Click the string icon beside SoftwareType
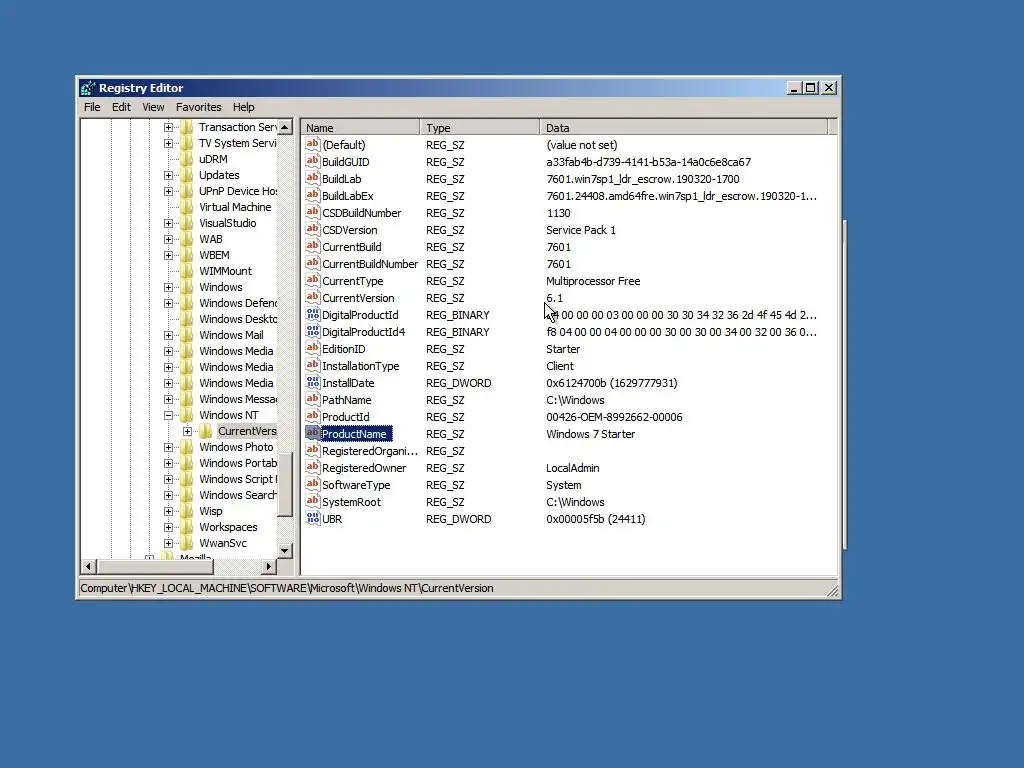 coord(313,484)
